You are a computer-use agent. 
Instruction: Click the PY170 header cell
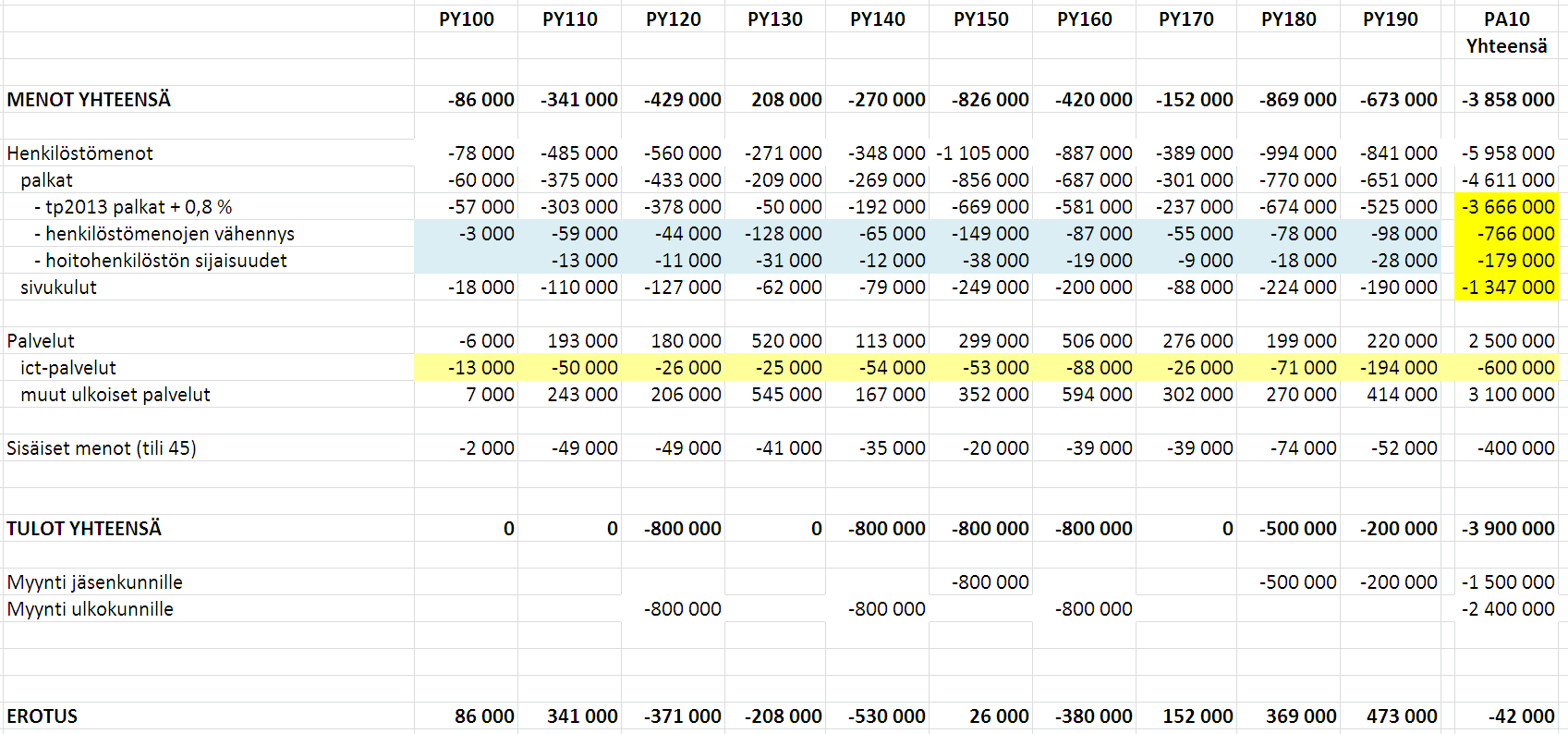pos(1186,19)
